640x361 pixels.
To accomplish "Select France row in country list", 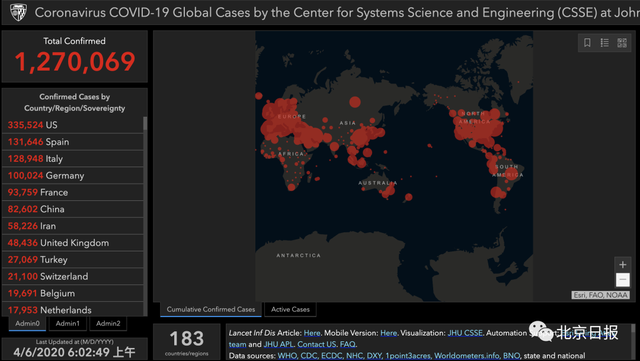I will point(73,192).
